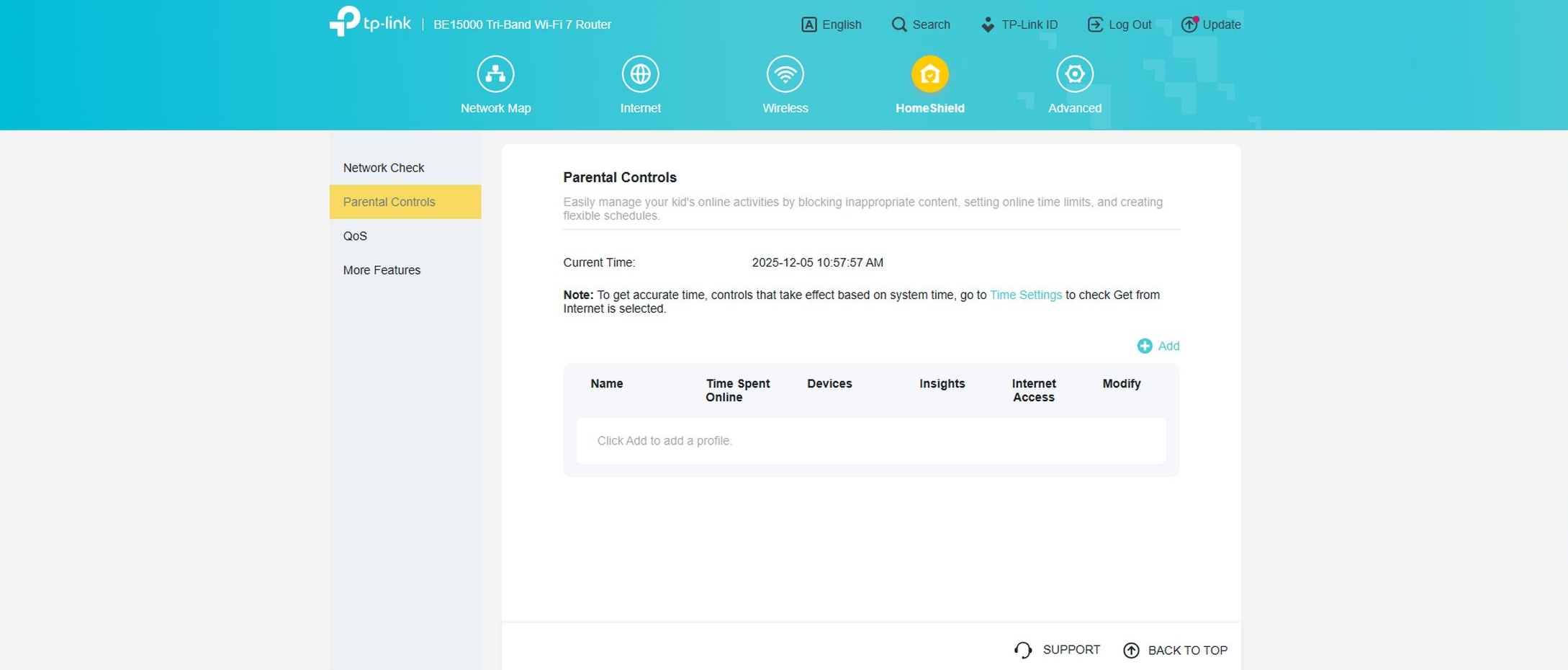Click the empty profile row placeholder
This screenshot has width=1568, height=670.
pos(870,441)
